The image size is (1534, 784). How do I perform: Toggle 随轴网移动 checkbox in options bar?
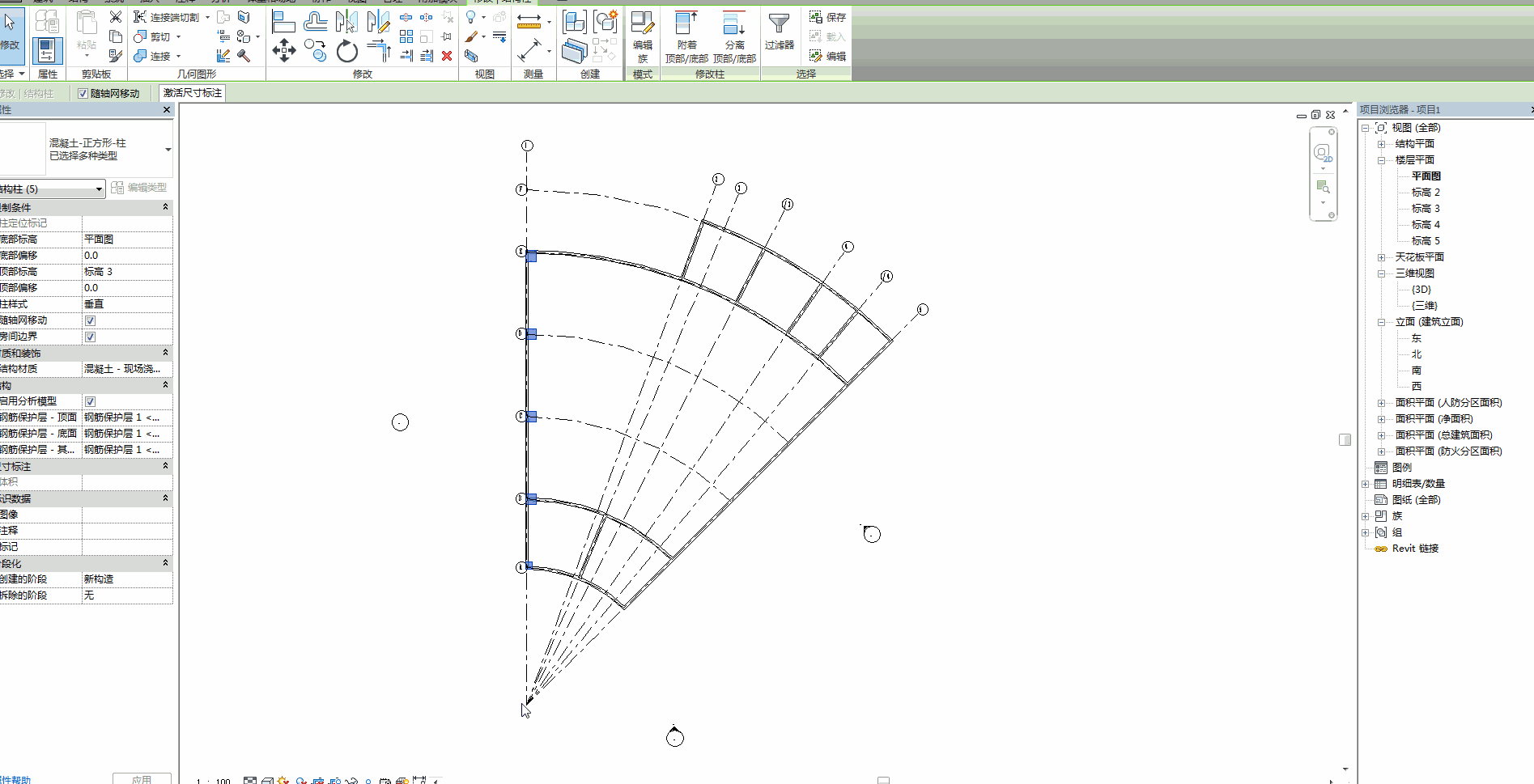coord(83,94)
